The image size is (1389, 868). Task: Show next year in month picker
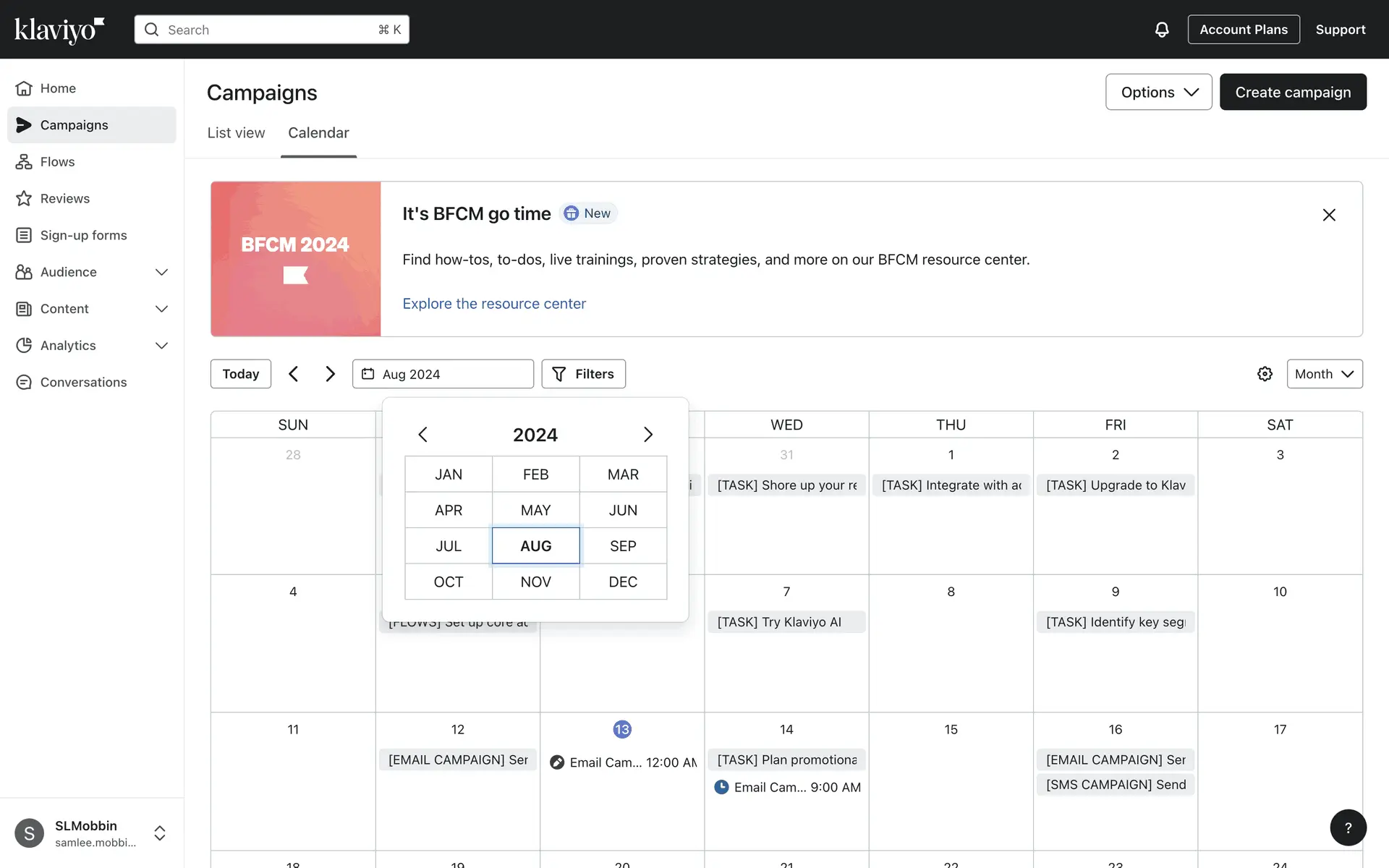[x=647, y=435]
